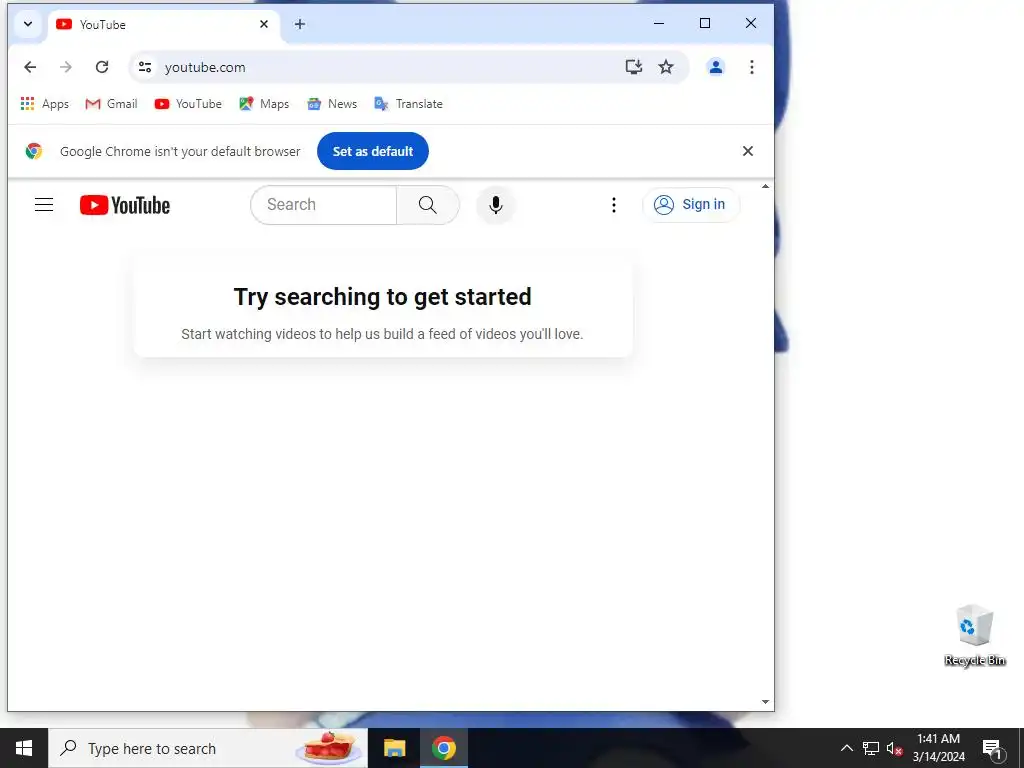Open the Chrome profile avatar
This screenshot has width=1024, height=768.
click(716, 67)
